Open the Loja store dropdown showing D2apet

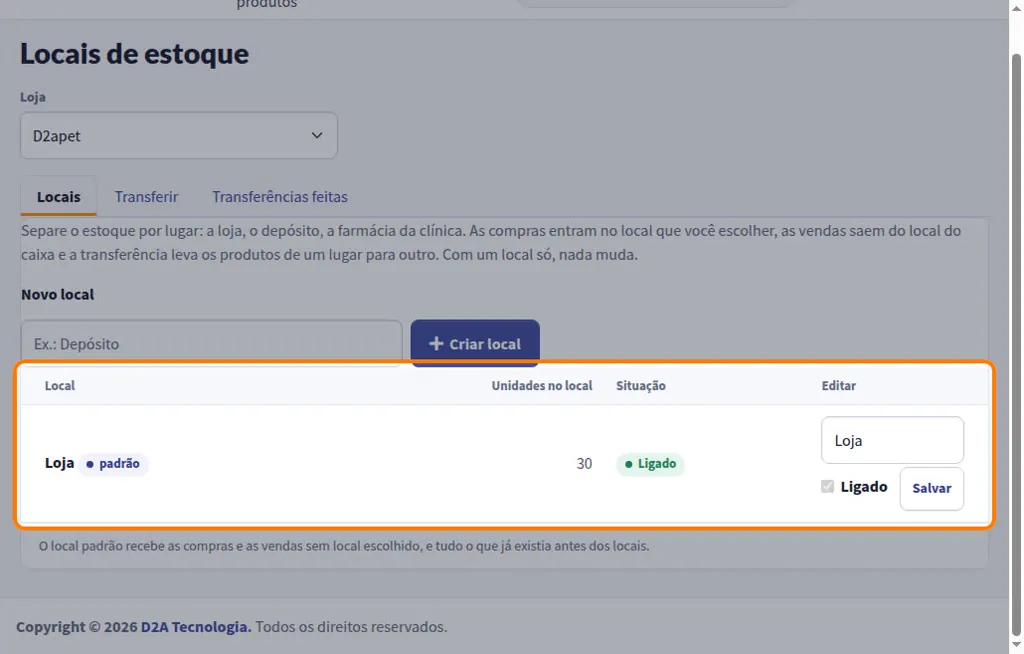click(x=179, y=135)
